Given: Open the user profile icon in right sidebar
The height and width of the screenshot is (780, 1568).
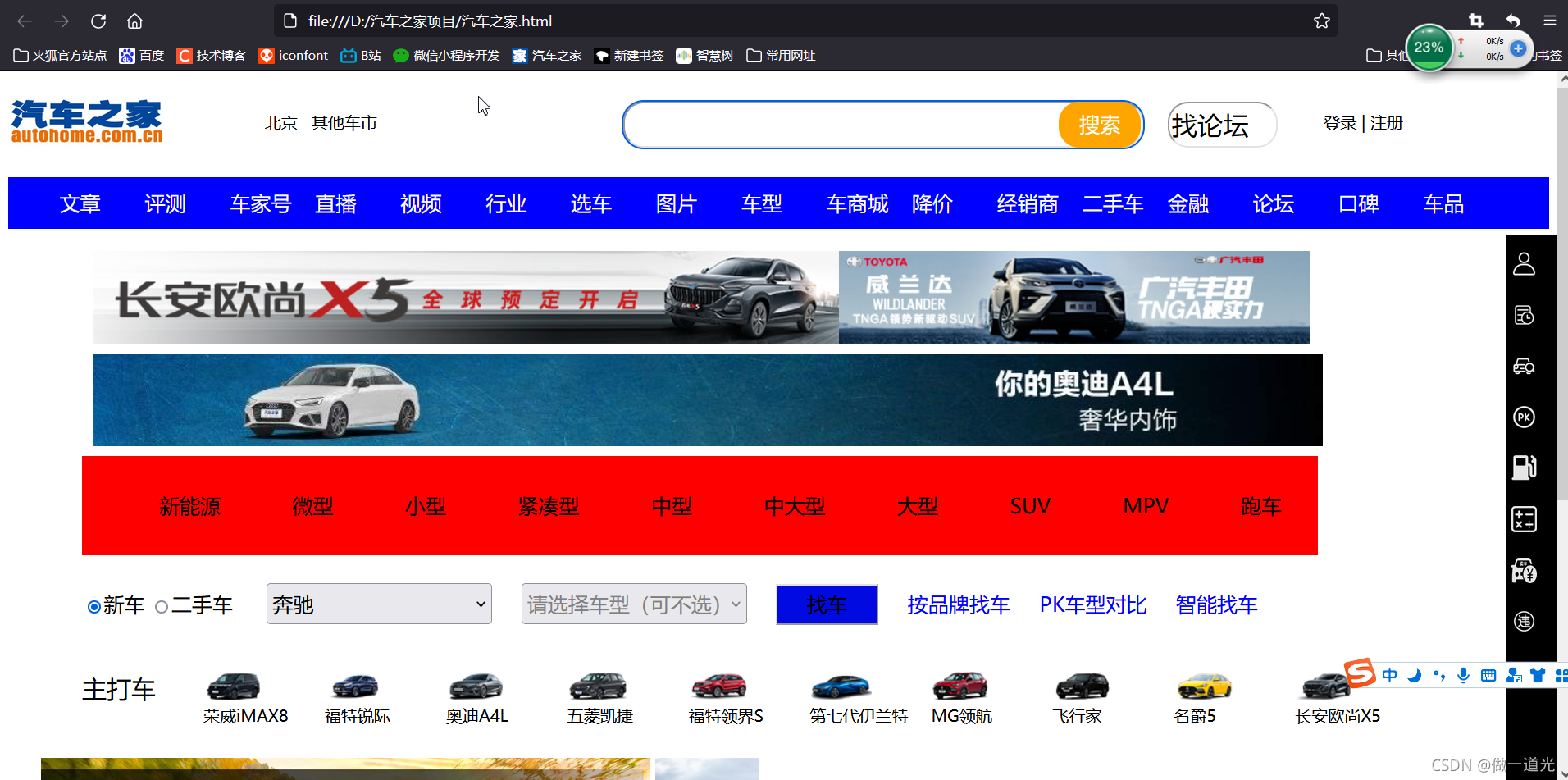Looking at the screenshot, I should [1524, 264].
